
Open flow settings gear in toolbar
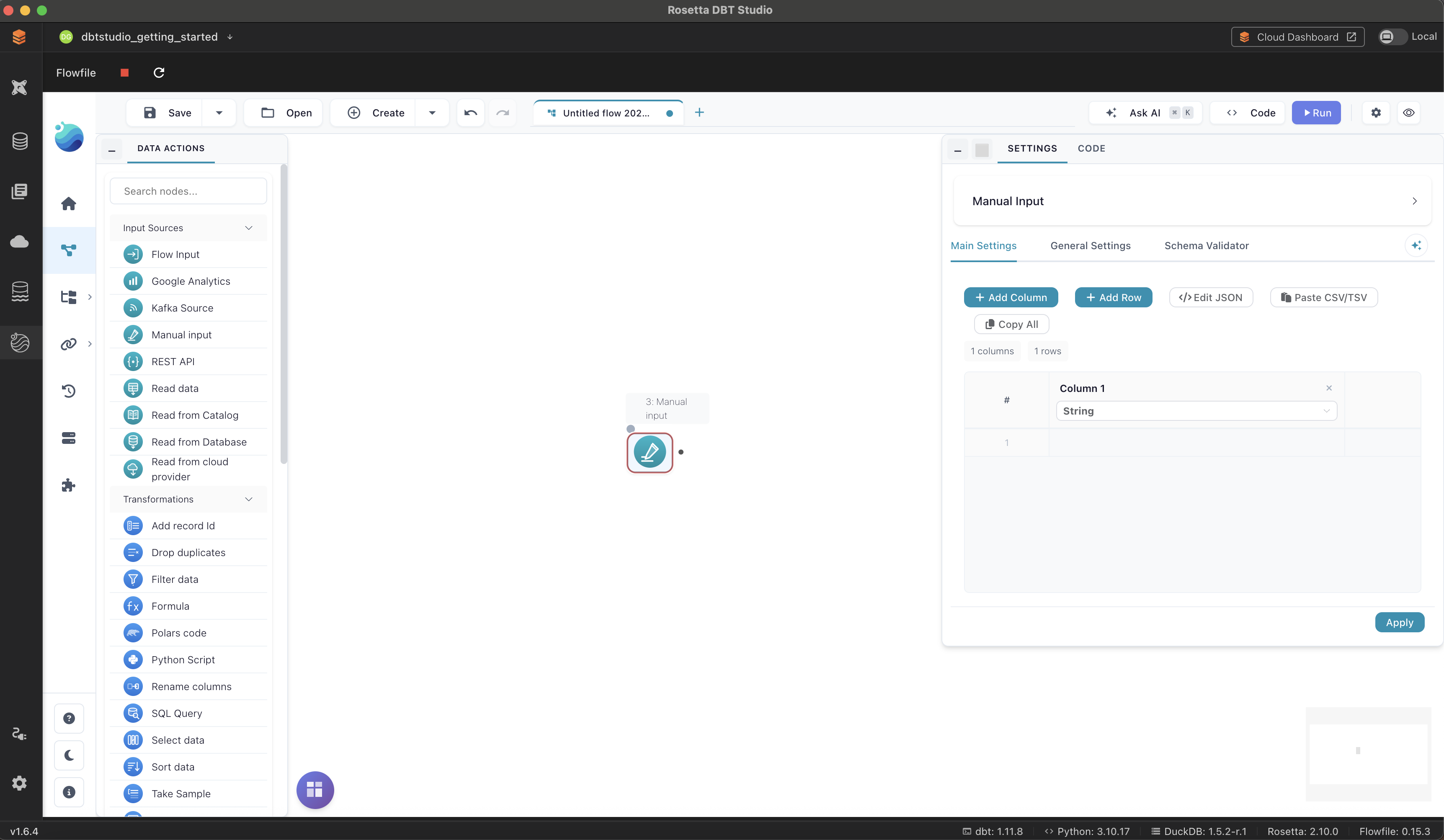[1376, 113]
